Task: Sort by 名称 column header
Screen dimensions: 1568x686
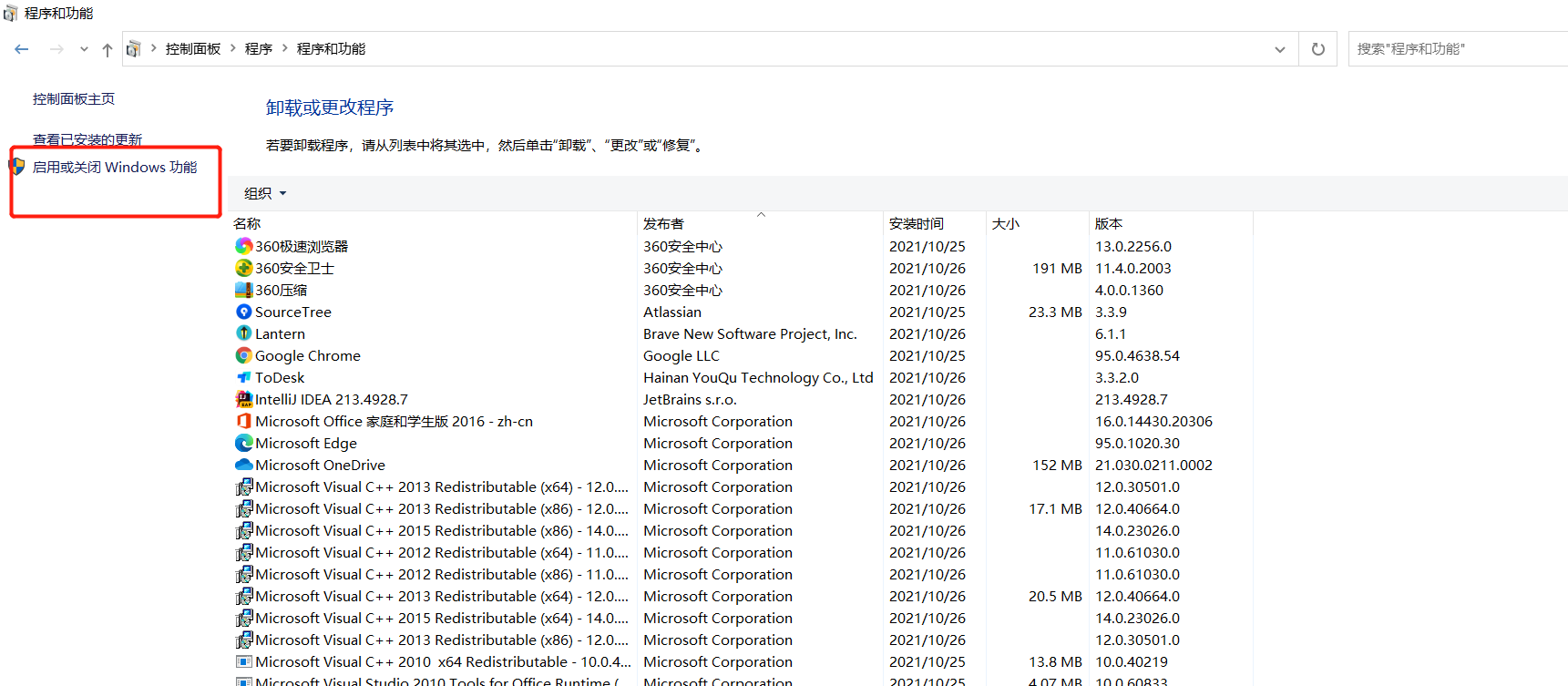Action: click(x=247, y=223)
